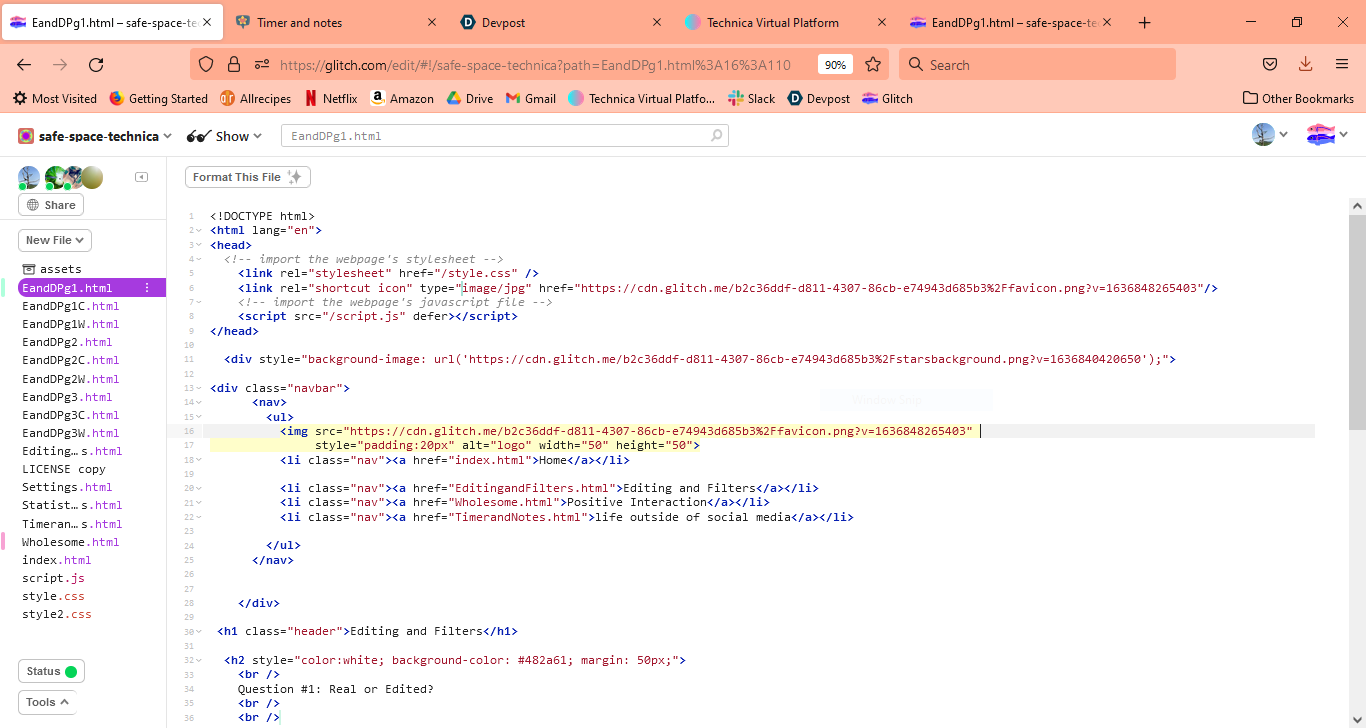1366x728 pixels.
Task: Open the Glitch bookmark
Action: 887,98
